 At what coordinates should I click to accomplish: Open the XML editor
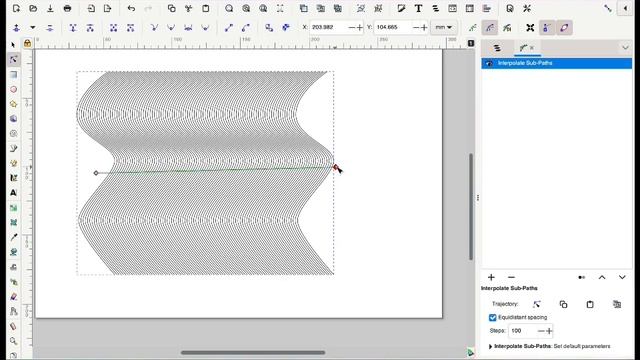(x=453, y=8)
